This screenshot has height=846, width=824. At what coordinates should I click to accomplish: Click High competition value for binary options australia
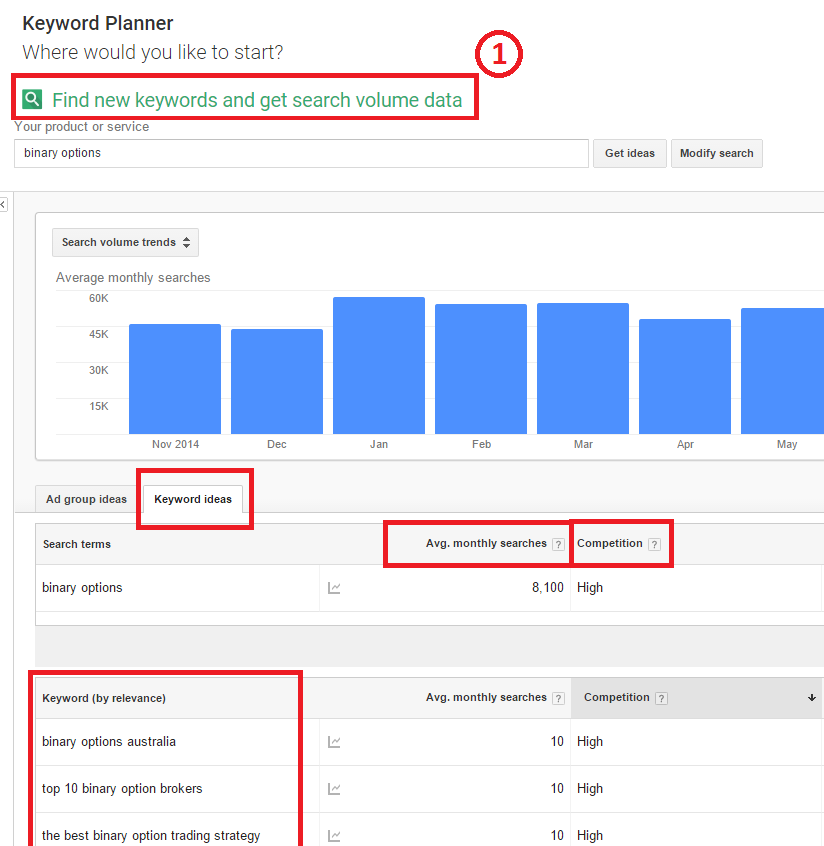(x=590, y=742)
